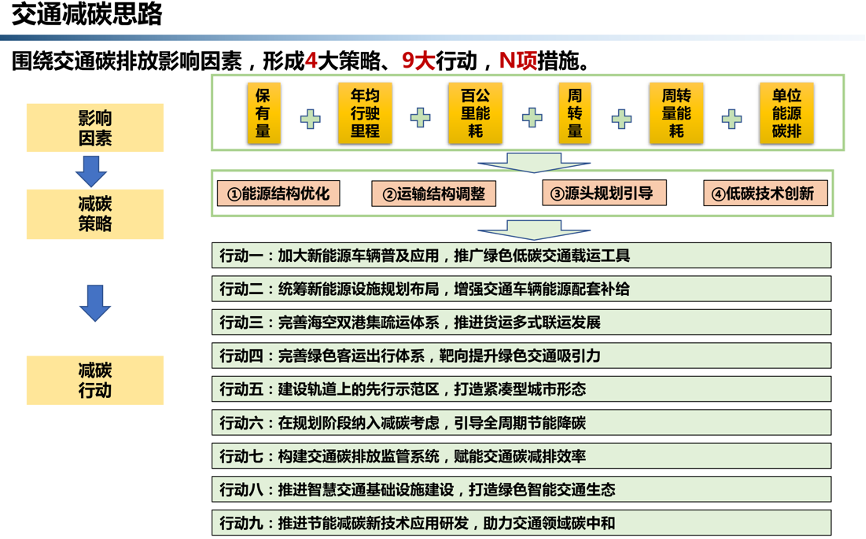Select the 单位能源碳排 factor box

[787, 113]
